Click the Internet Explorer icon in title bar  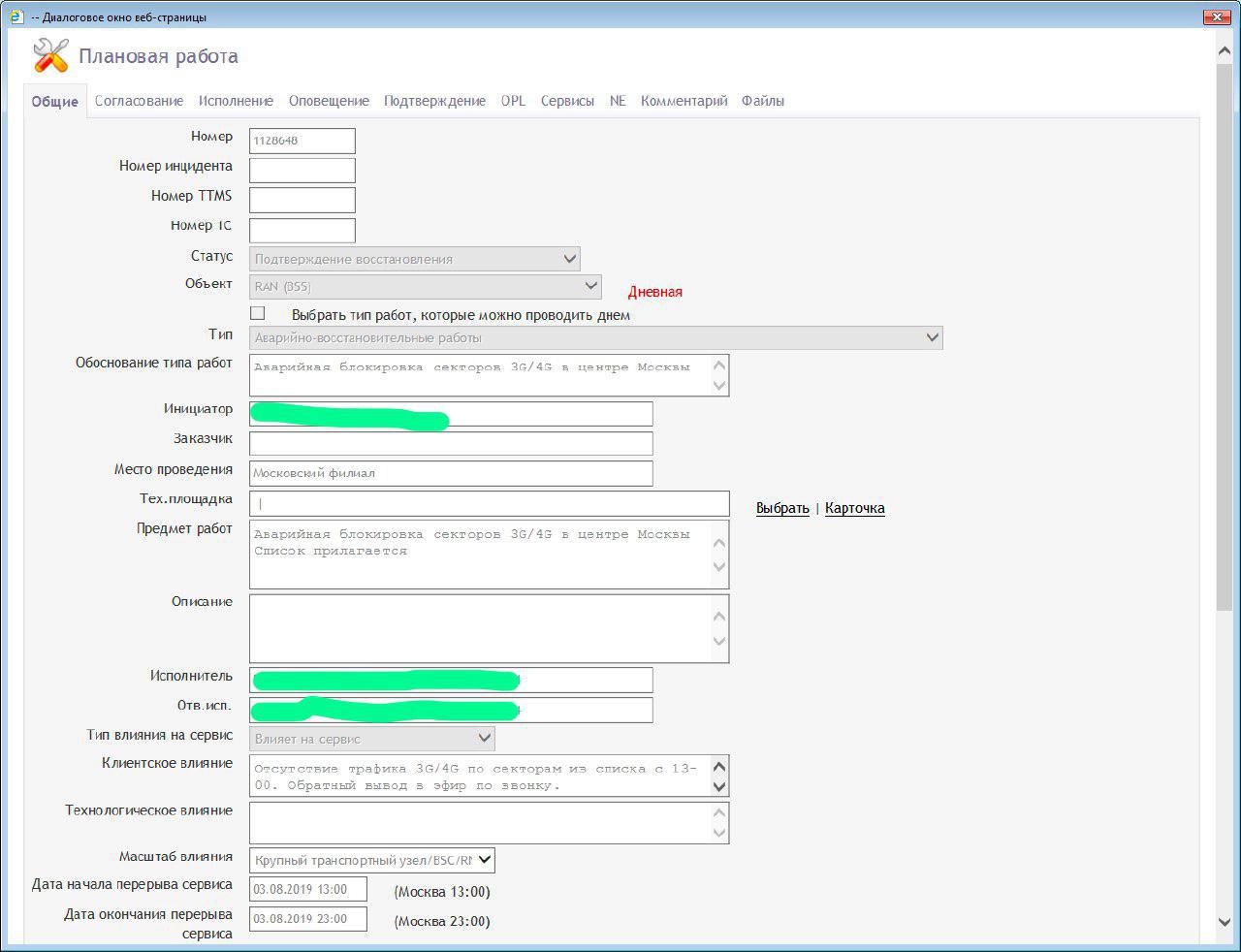pyautogui.click(x=16, y=16)
